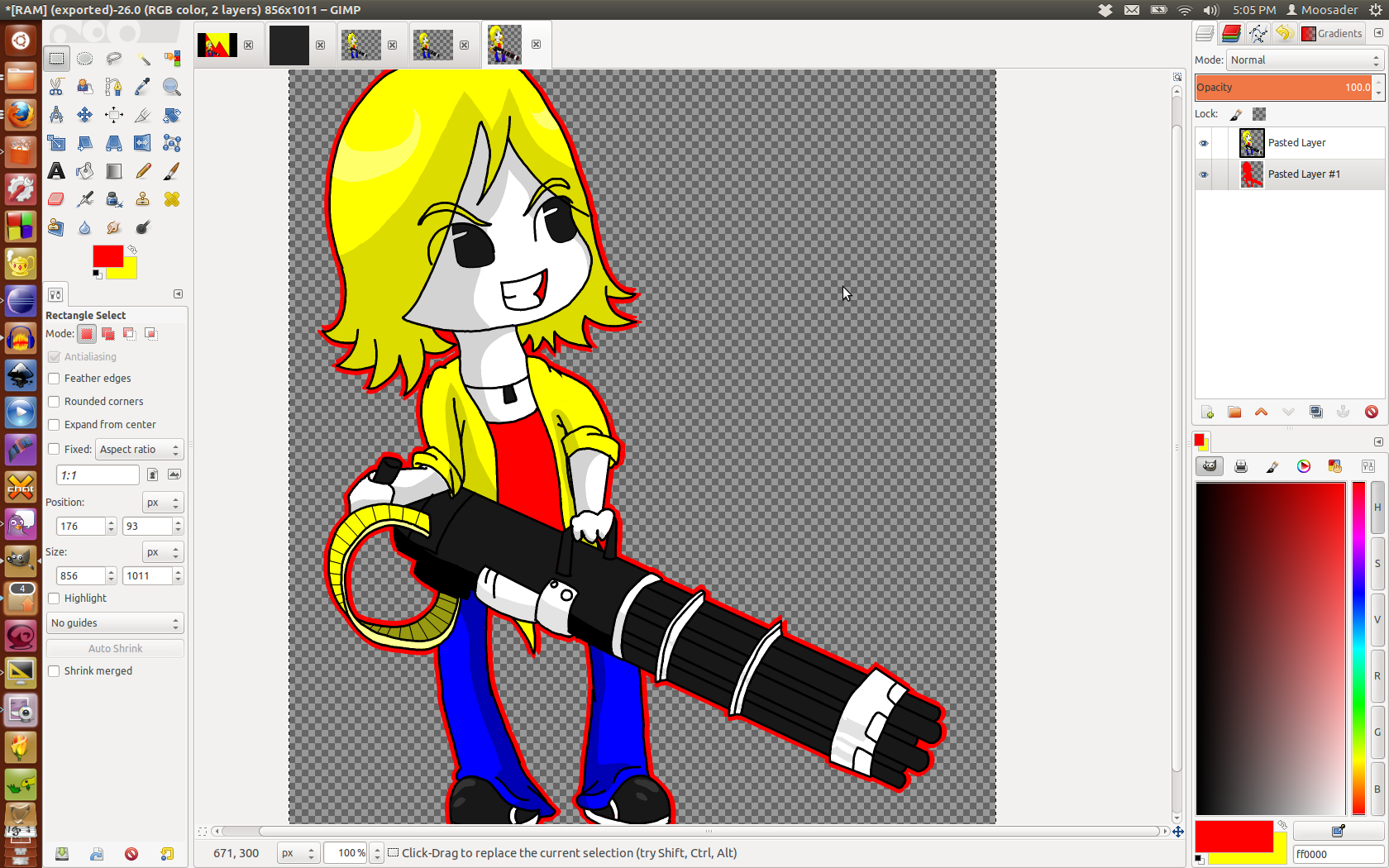Hide the Pasted Layer #1 visibility eye
The height and width of the screenshot is (868, 1389).
[x=1204, y=174]
